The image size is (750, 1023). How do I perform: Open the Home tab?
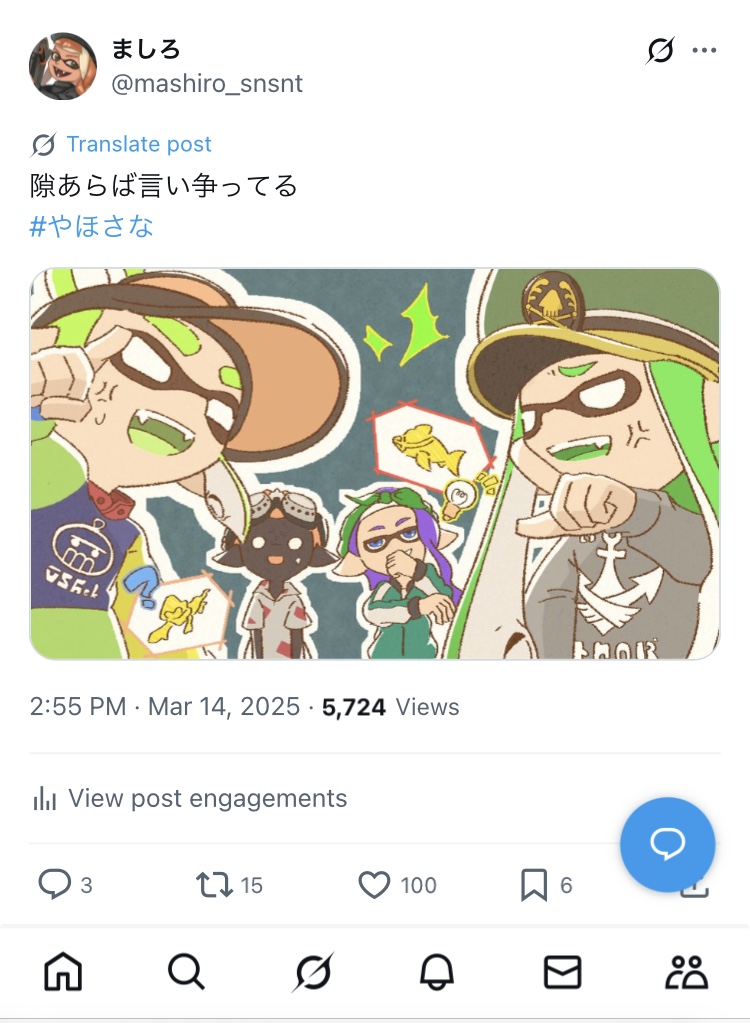click(x=64, y=971)
